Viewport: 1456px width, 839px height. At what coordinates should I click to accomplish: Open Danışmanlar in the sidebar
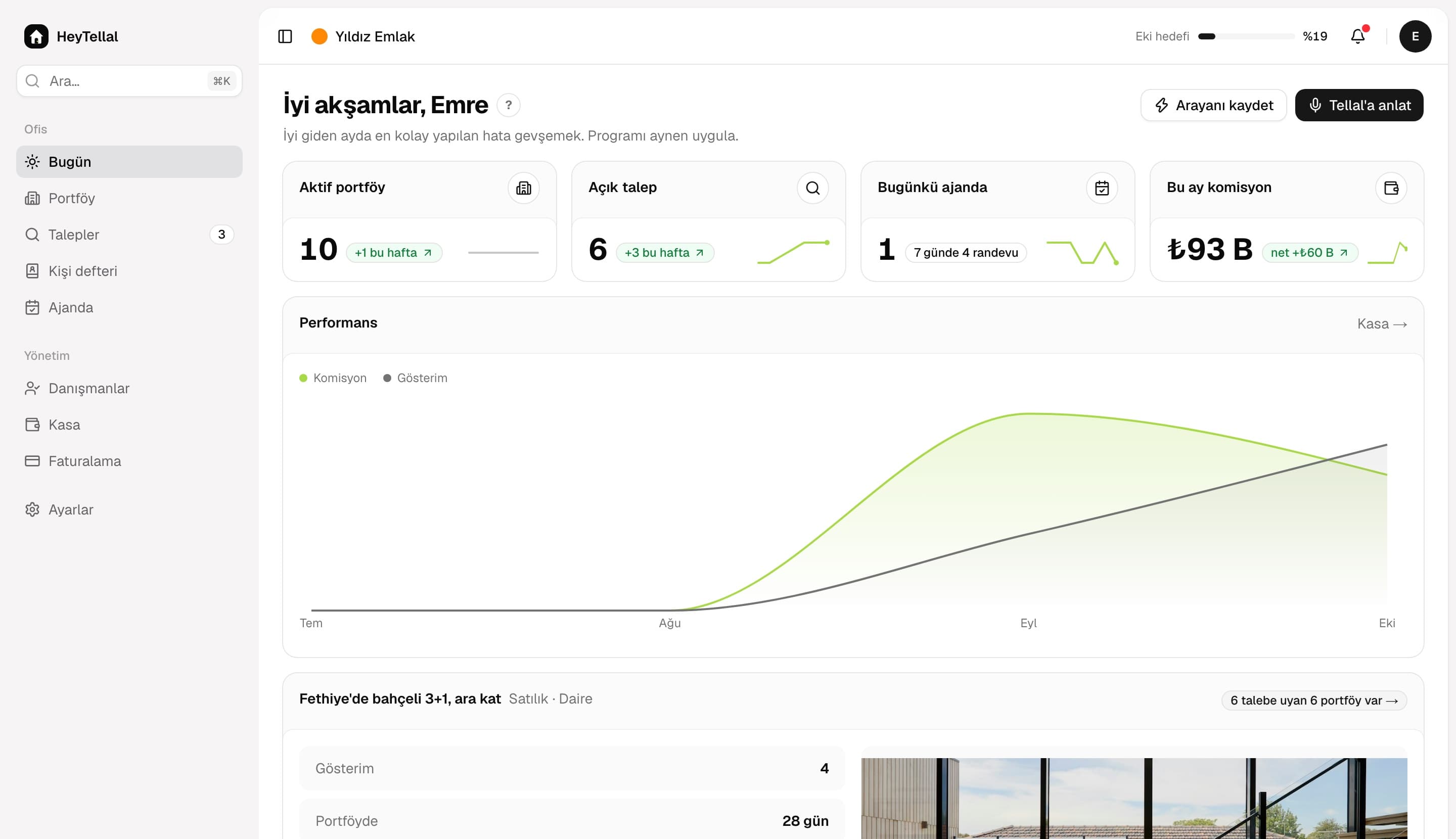(x=129, y=388)
